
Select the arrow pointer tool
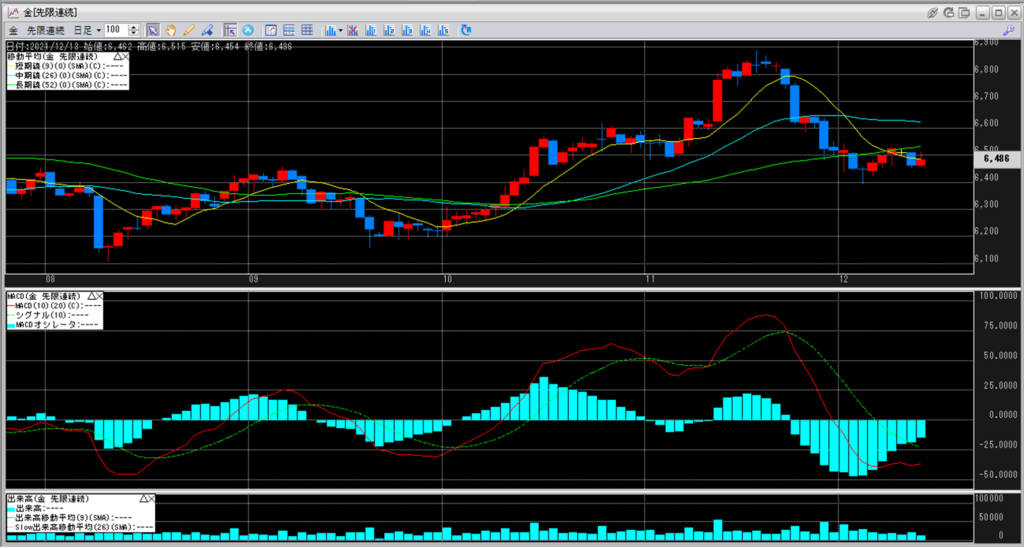pyautogui.click(x=152, y=30)
